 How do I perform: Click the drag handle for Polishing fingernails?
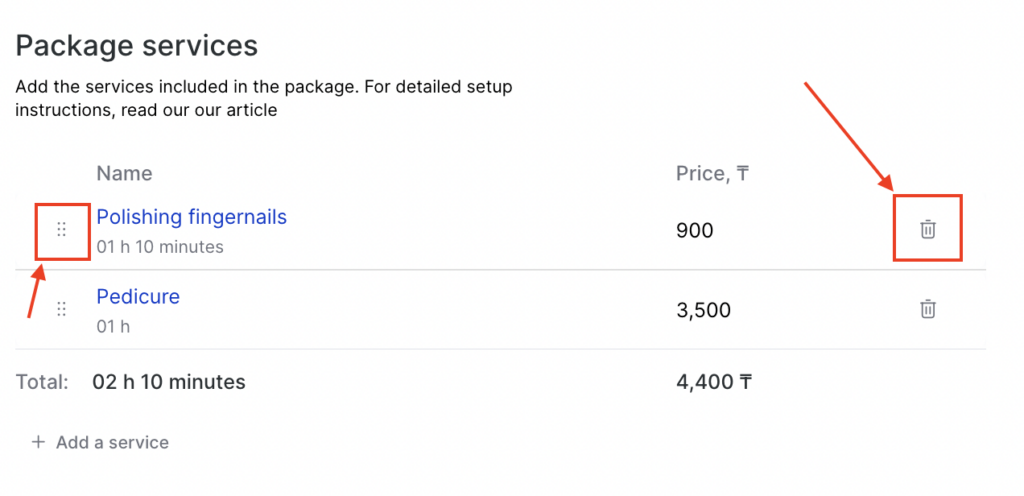(x=61, y=230)
